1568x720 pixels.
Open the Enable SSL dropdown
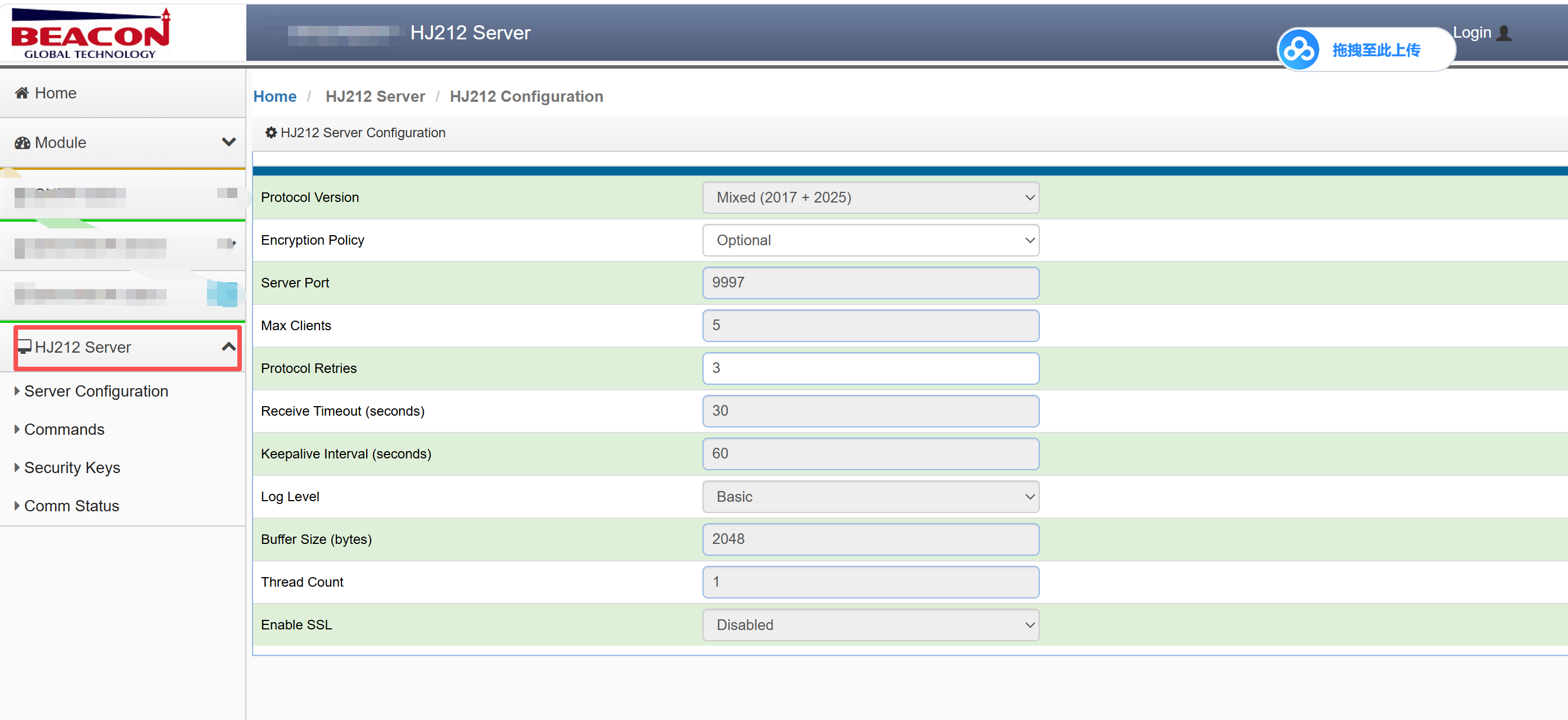871,625
